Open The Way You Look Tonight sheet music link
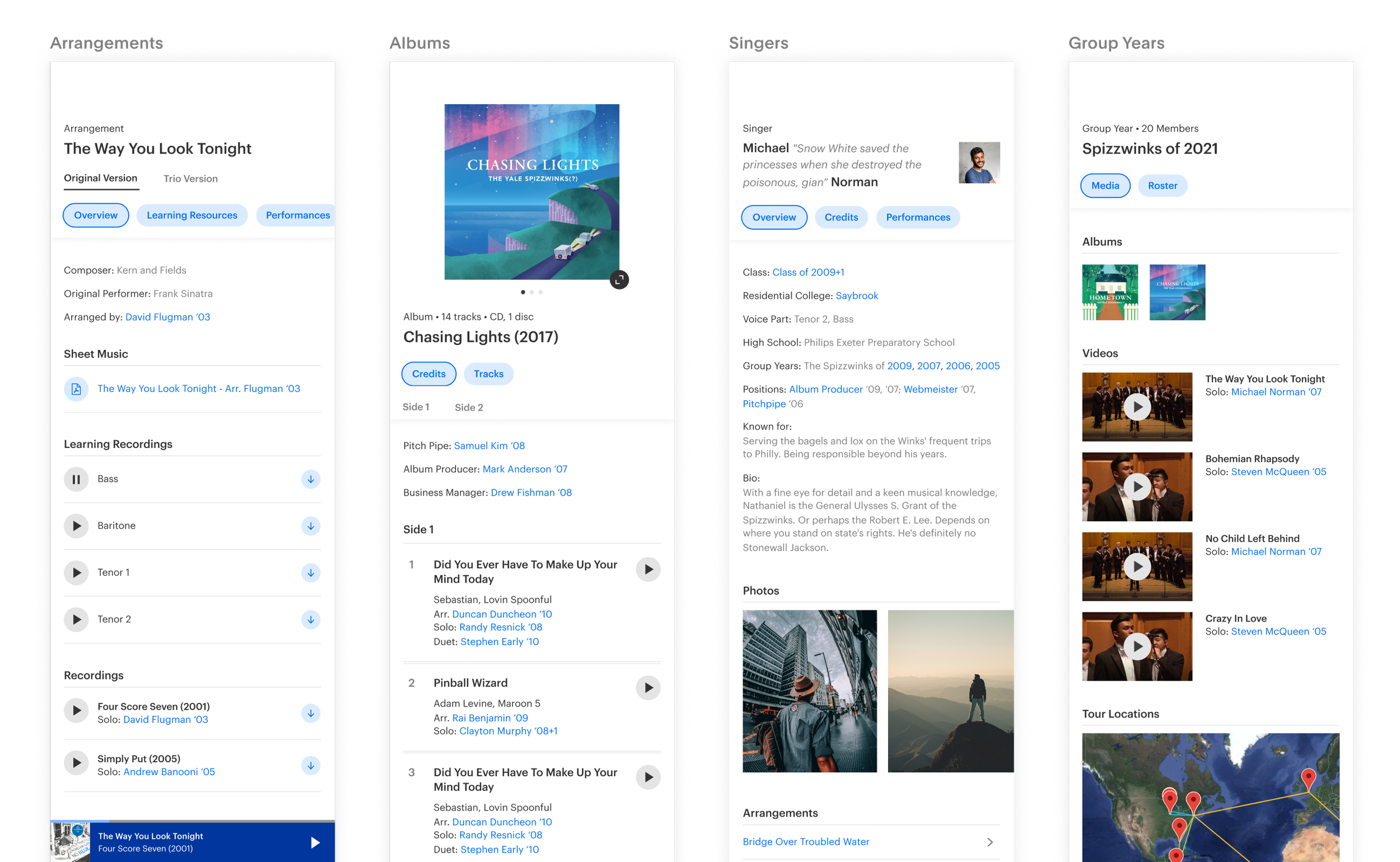The height and width of the screenshot is (862, 1400). click(x=199, y=389)
